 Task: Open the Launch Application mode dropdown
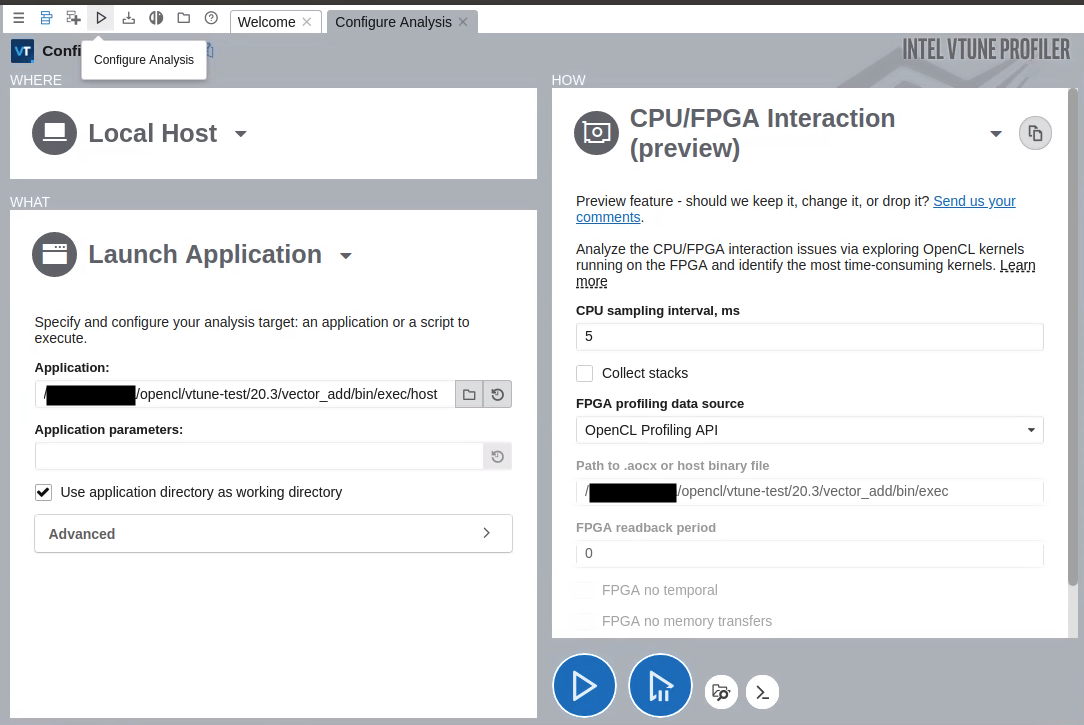[x=346, y=256]
